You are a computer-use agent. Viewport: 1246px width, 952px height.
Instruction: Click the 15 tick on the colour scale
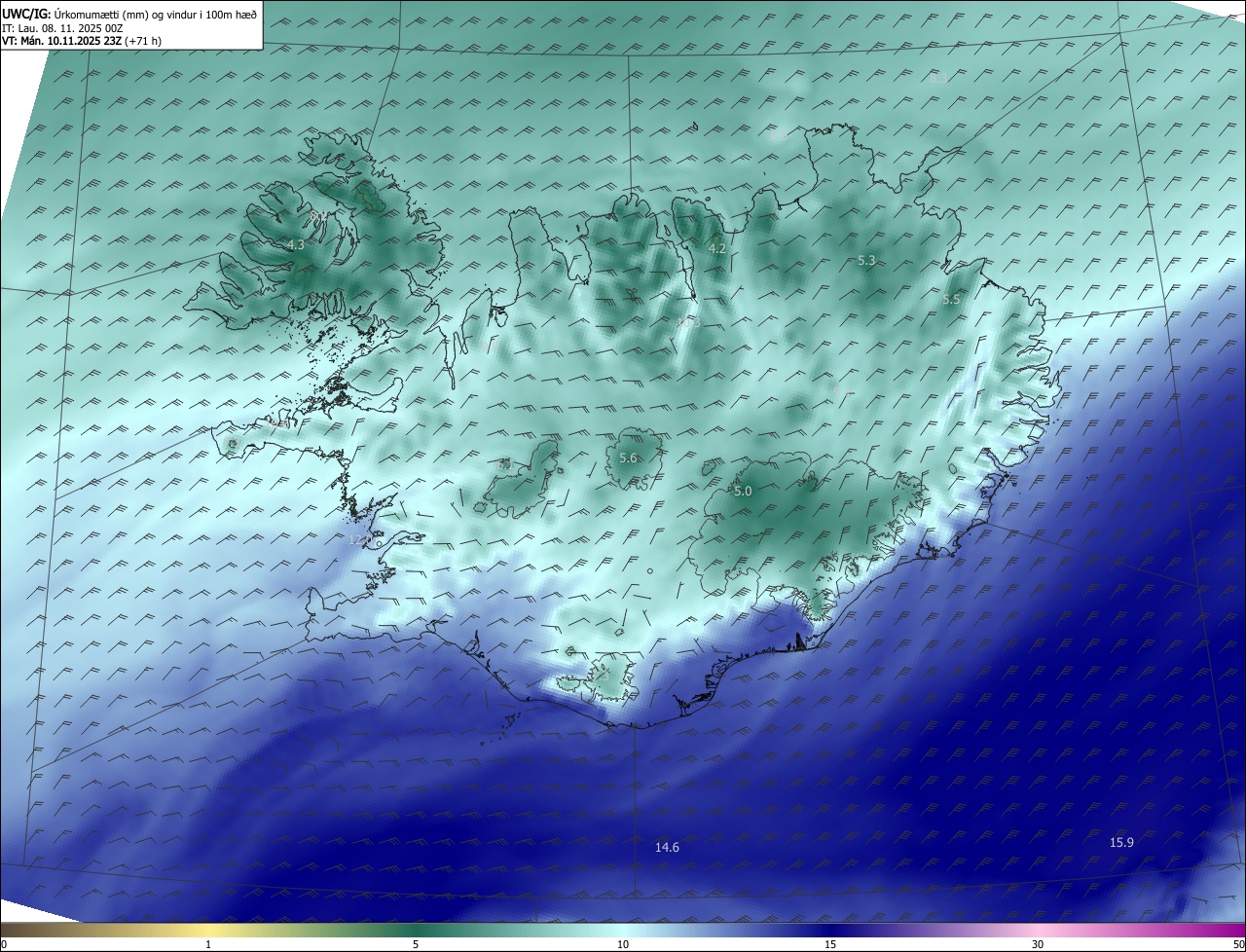(x=830, y=944)
